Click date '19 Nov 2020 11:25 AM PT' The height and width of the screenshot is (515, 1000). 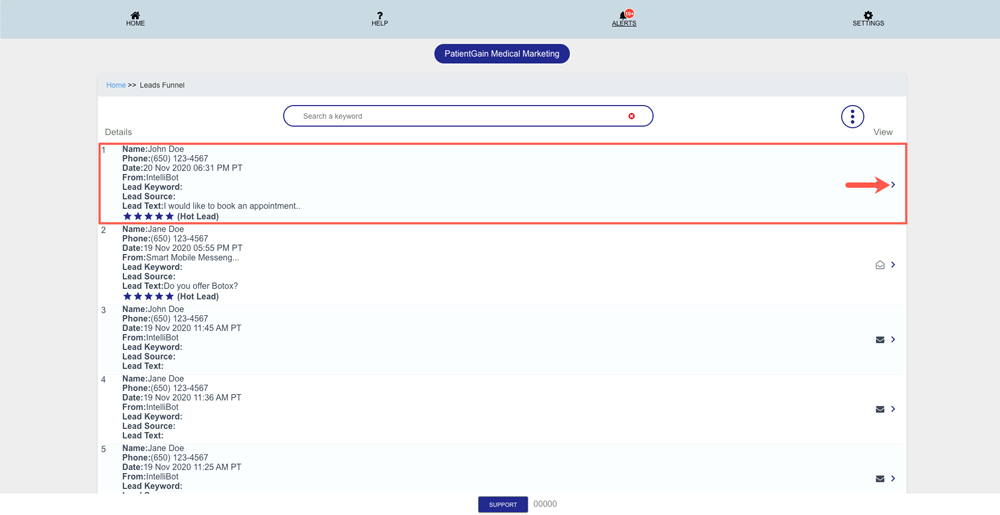coord(192,467)
